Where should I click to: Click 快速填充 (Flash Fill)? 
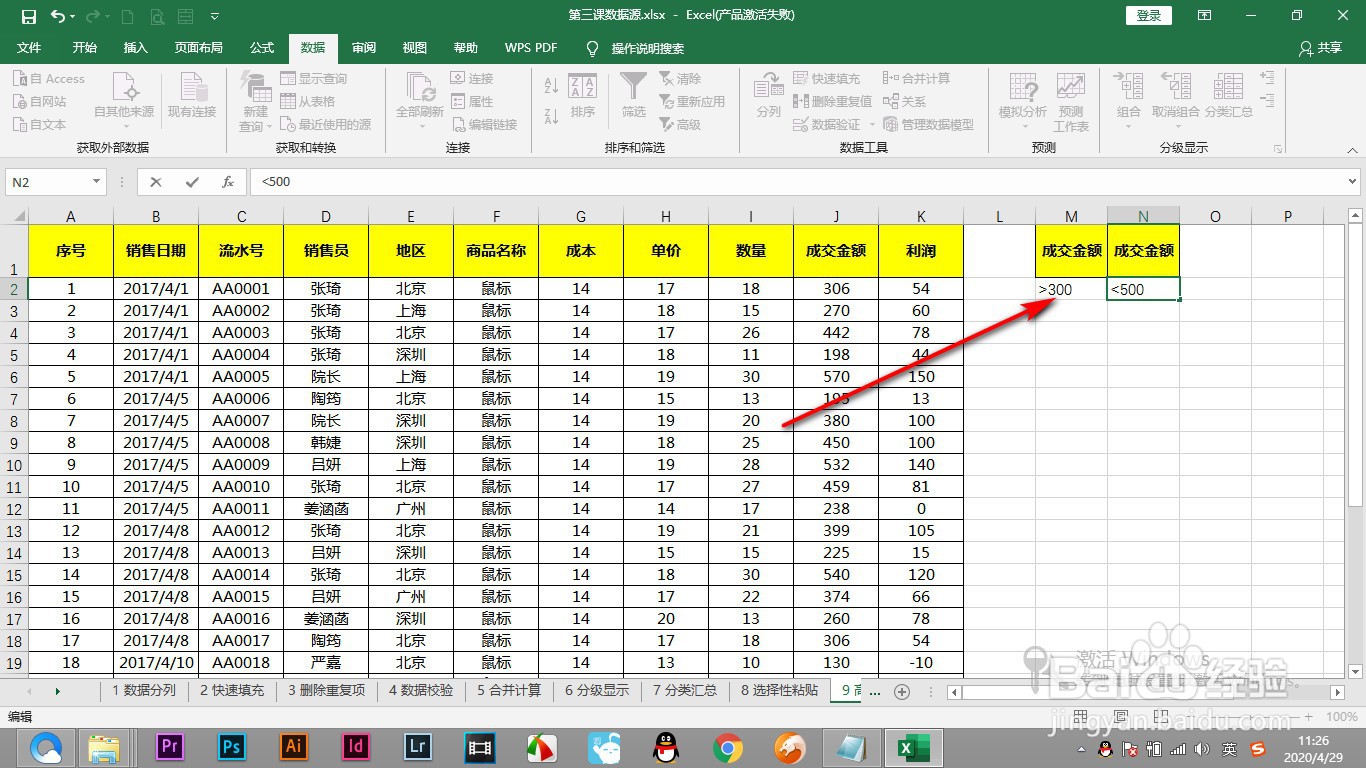pyautogui.click(x=826, y=78)
